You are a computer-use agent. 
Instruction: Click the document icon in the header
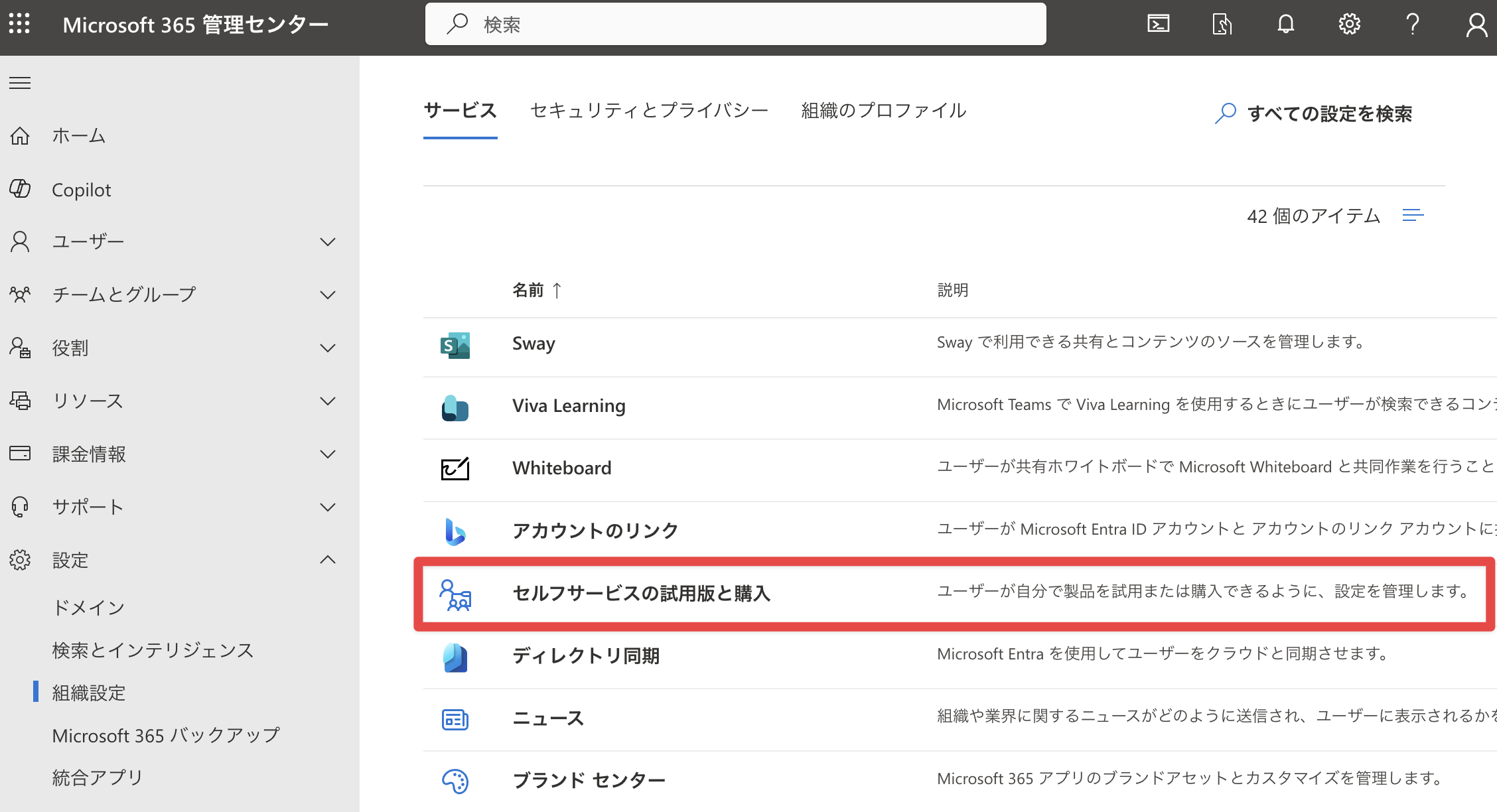point(1222,25)
